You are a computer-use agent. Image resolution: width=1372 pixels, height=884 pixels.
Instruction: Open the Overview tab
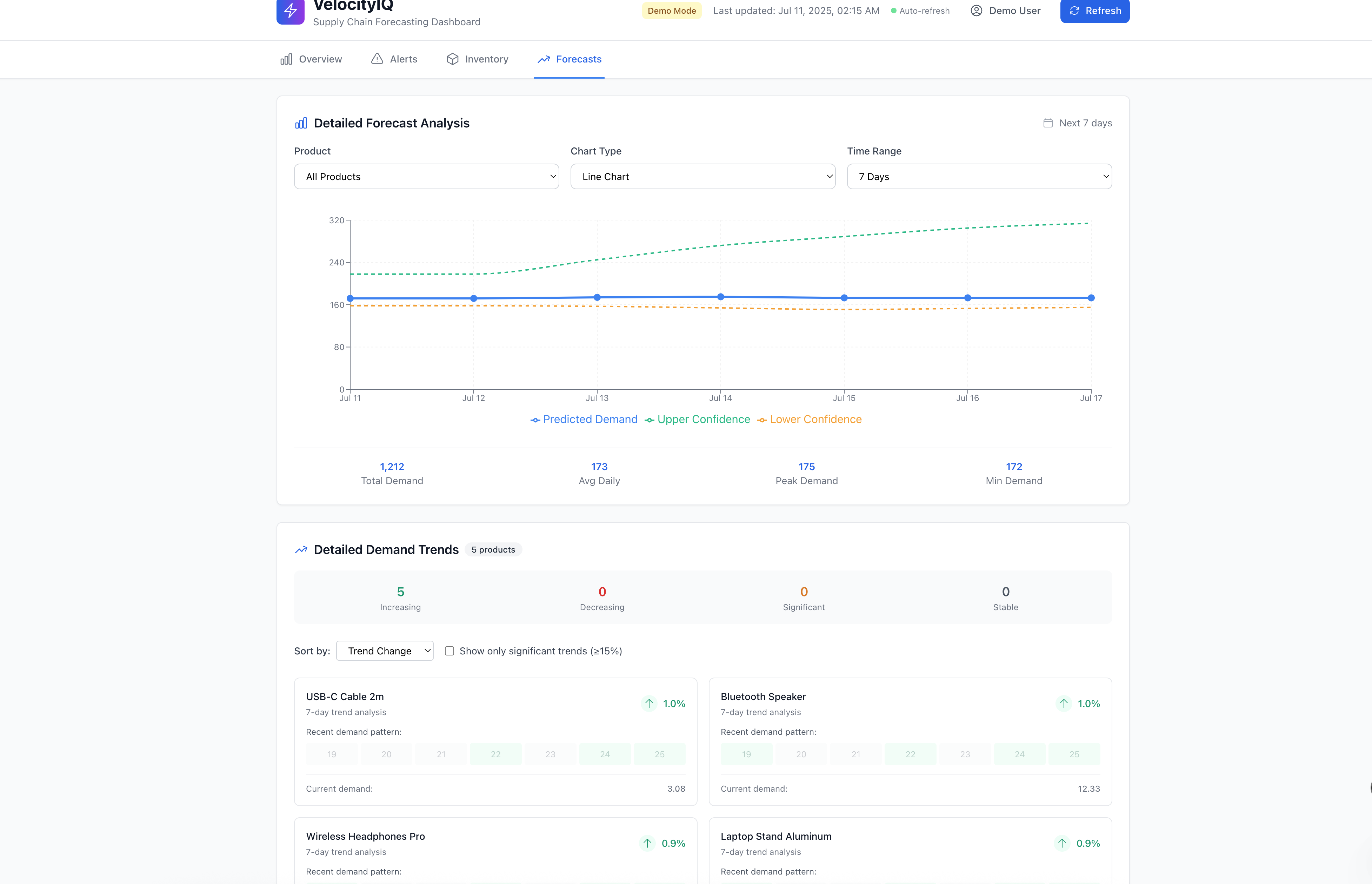312,59
